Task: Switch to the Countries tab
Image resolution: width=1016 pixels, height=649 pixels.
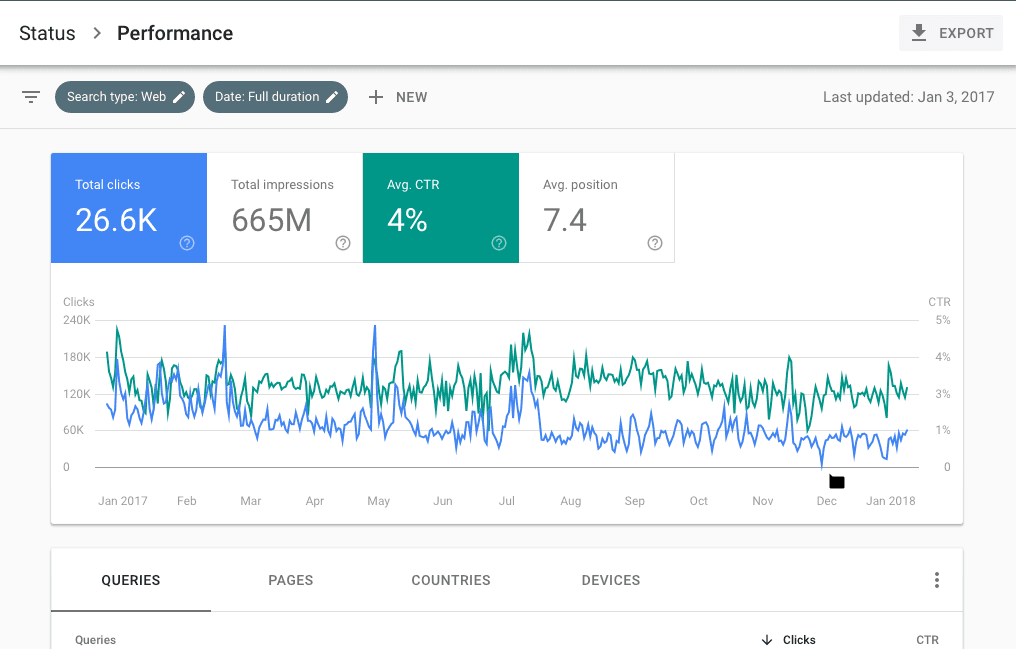Action: pos(451,580)
